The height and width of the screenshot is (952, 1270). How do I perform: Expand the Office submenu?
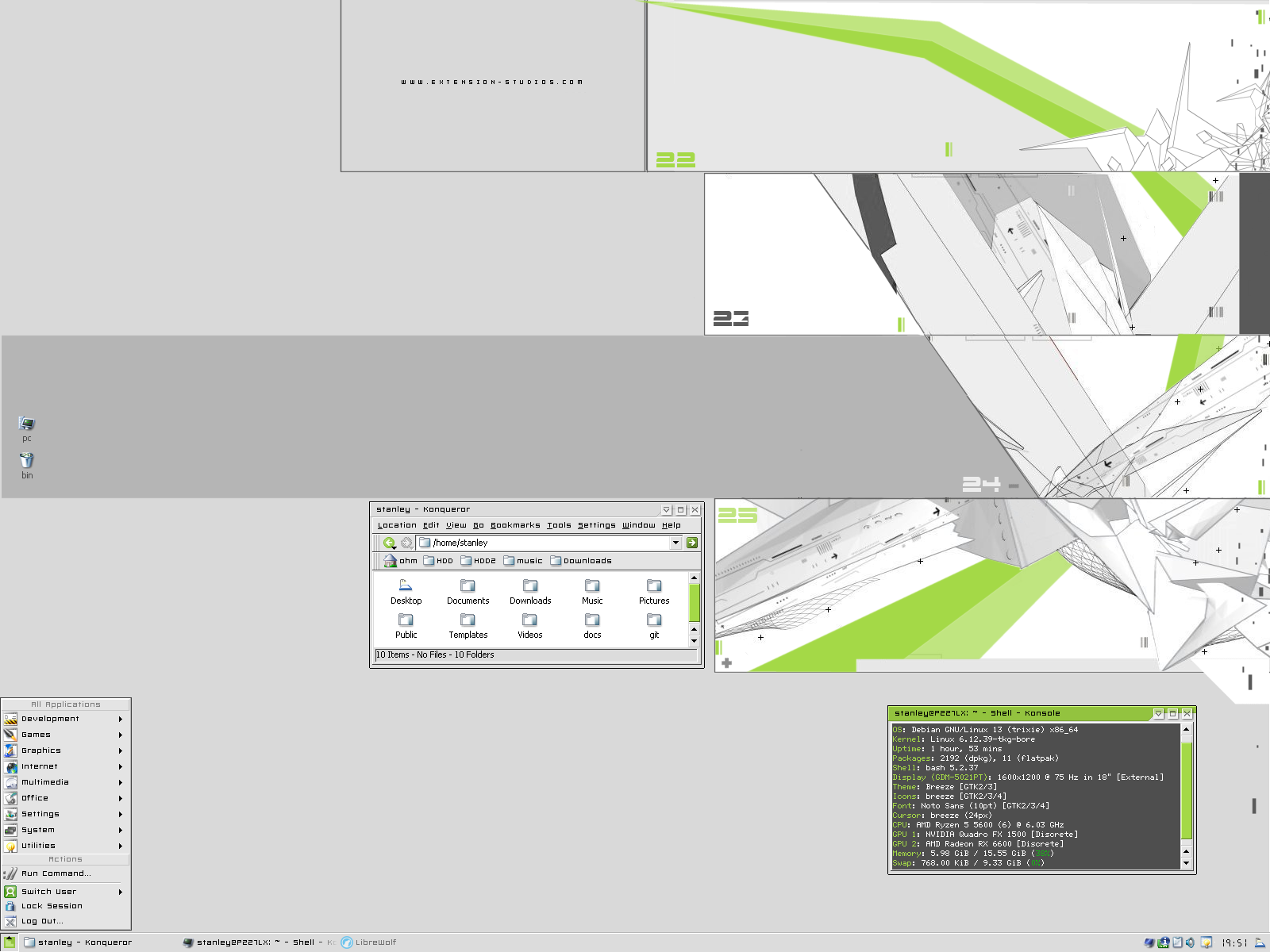click(x=66, y=798)
